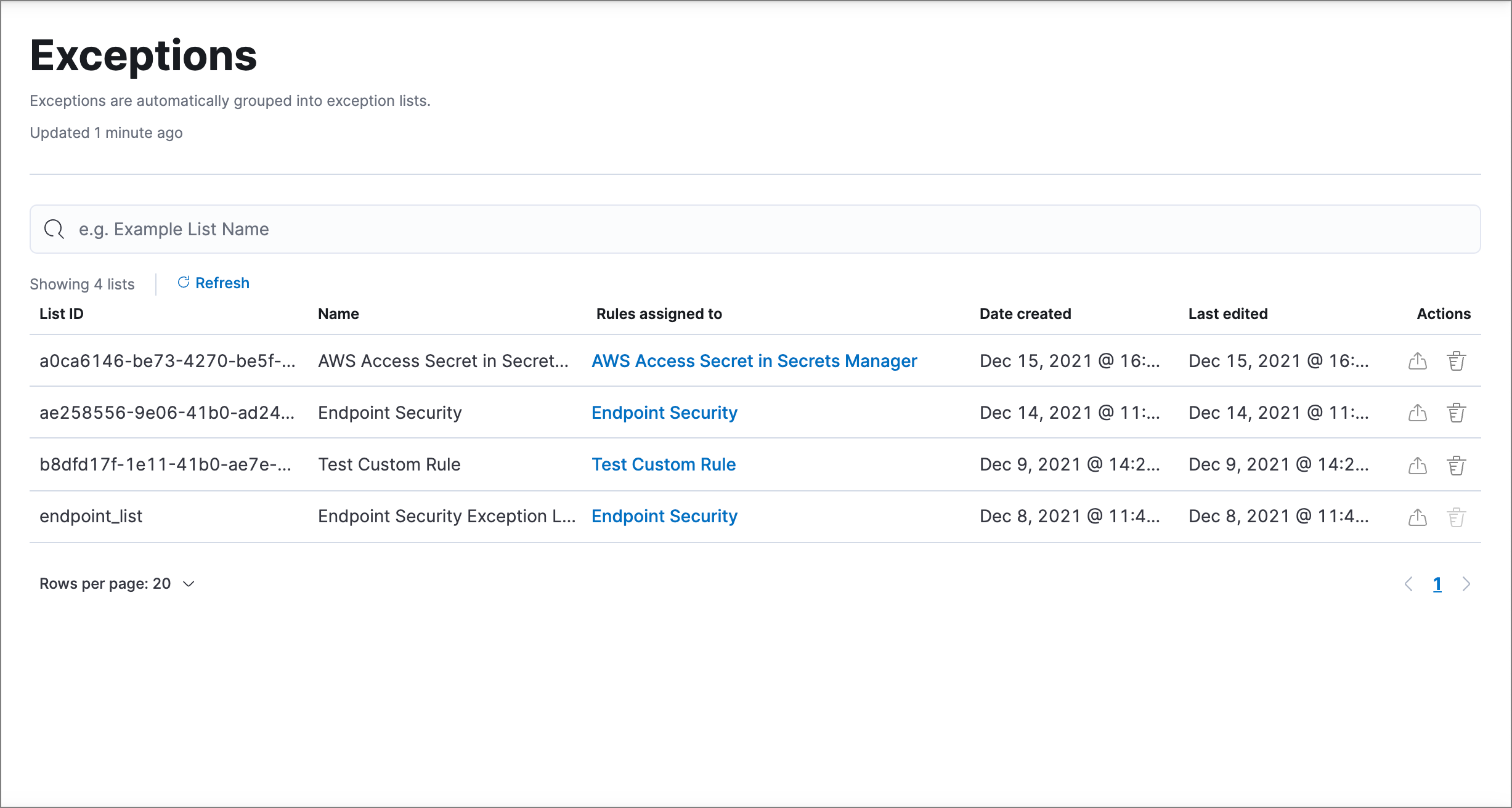Click the delete icon for AWS Access Secret list
Viewport: 1512px width, 808px height.
click(x=1455, y=361)
